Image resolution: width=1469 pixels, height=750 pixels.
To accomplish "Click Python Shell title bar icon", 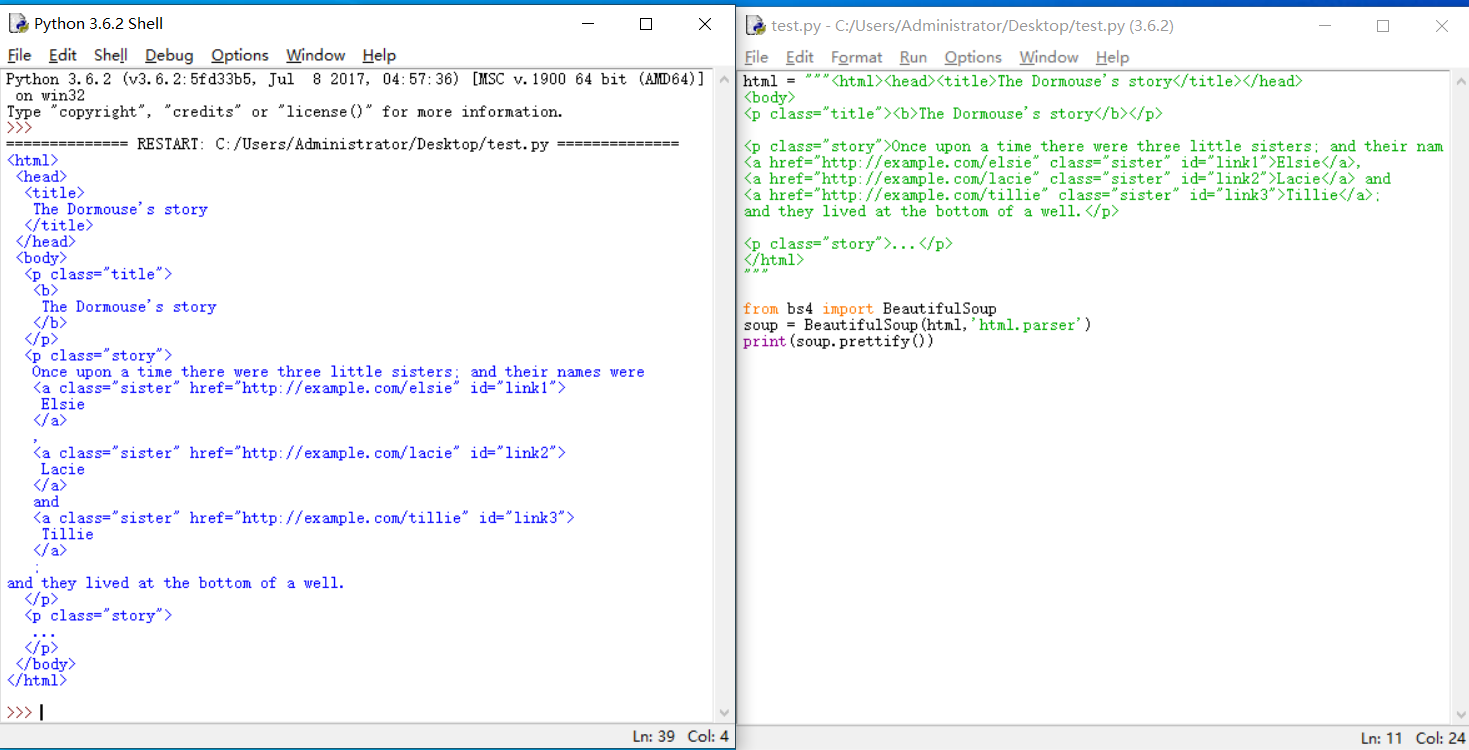I will [18, 23].
